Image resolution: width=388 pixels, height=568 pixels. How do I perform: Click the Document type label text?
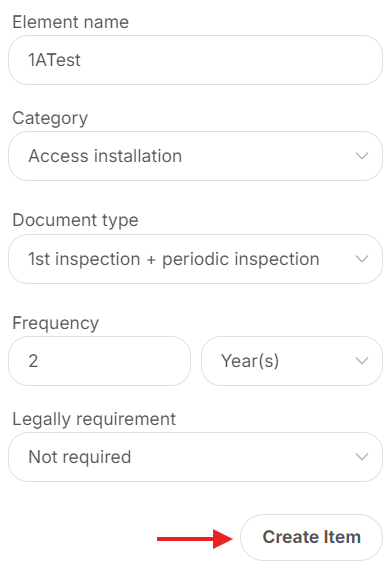(75, 220)
